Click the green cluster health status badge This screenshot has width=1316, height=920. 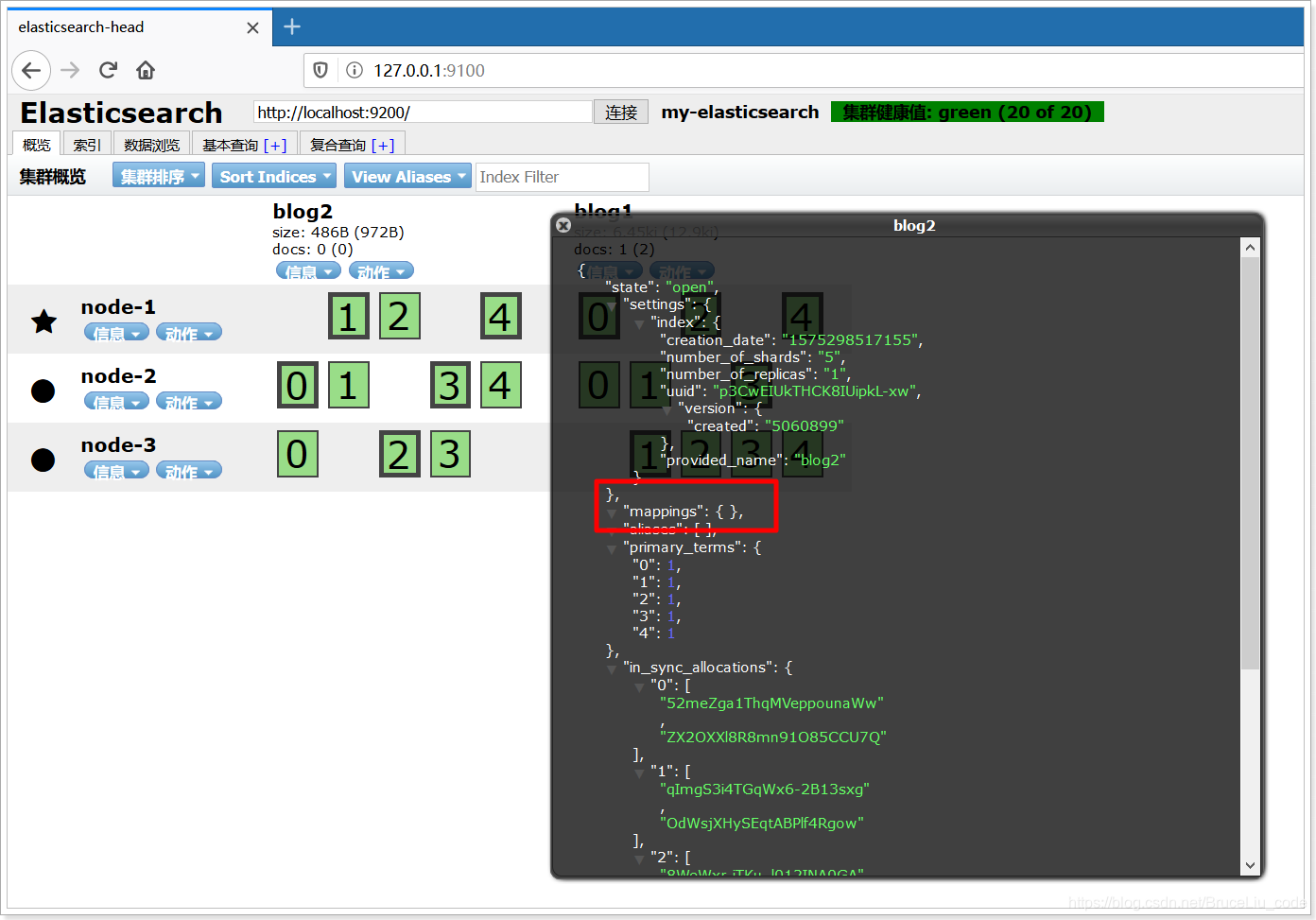[967, 113]
